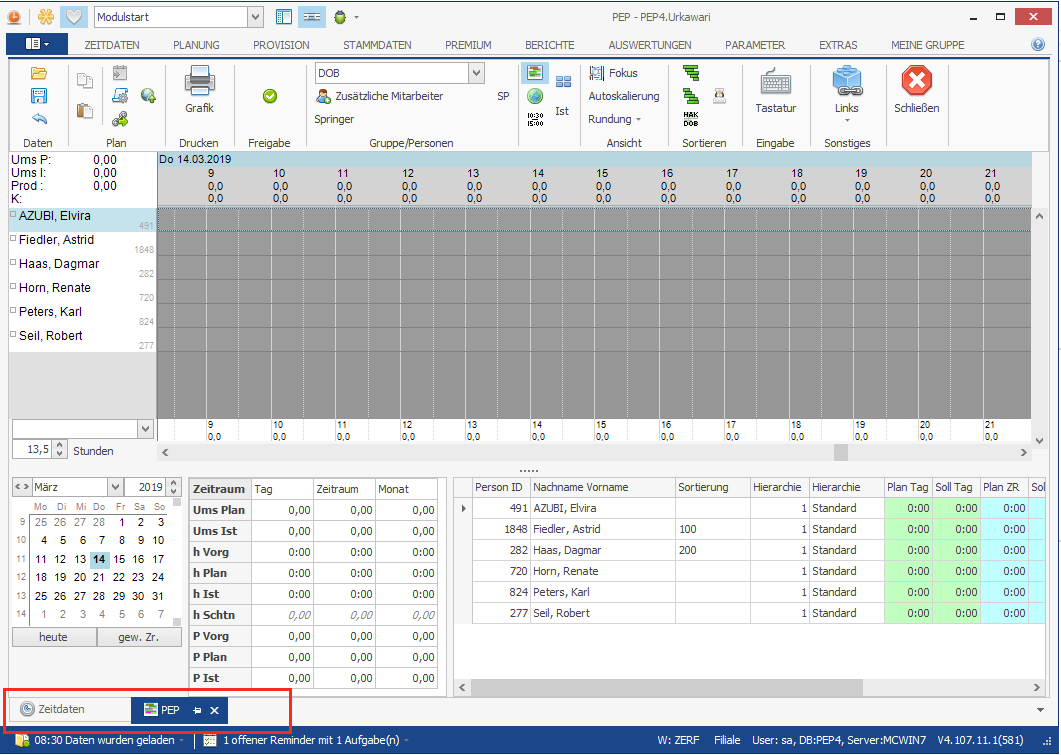Toggle checkbox next to Haas, Dagmar

(x=13, y=263)
